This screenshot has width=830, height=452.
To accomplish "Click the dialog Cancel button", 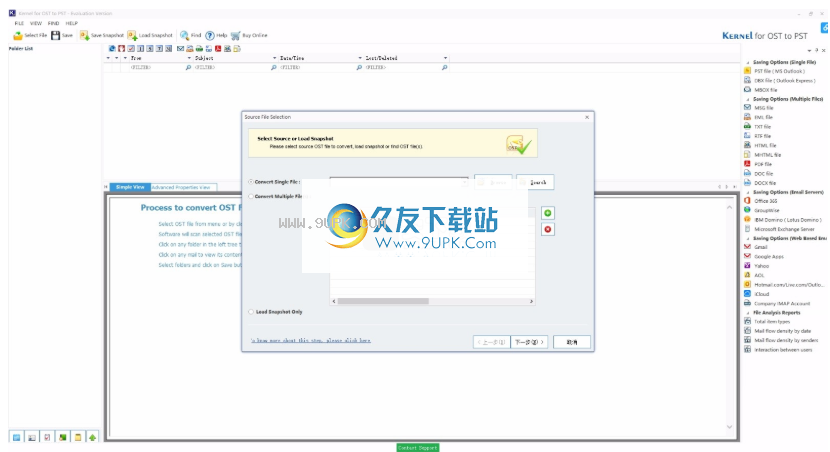I will 572,342.
